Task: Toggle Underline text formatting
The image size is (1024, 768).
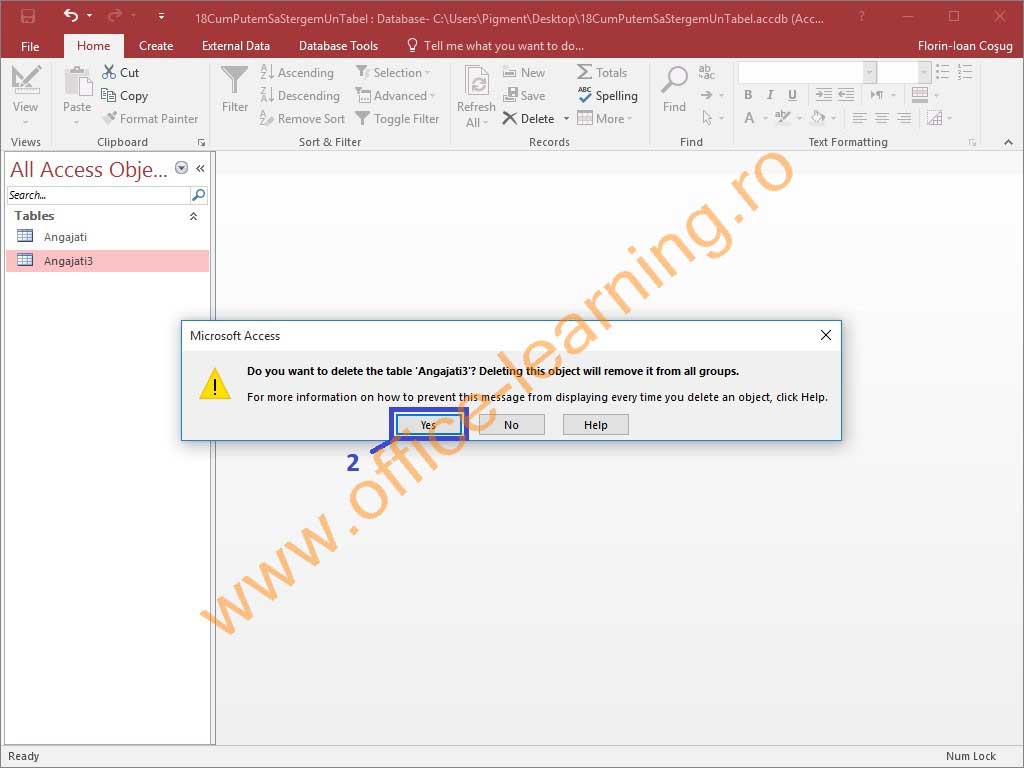Action: (x=792, y=95)
